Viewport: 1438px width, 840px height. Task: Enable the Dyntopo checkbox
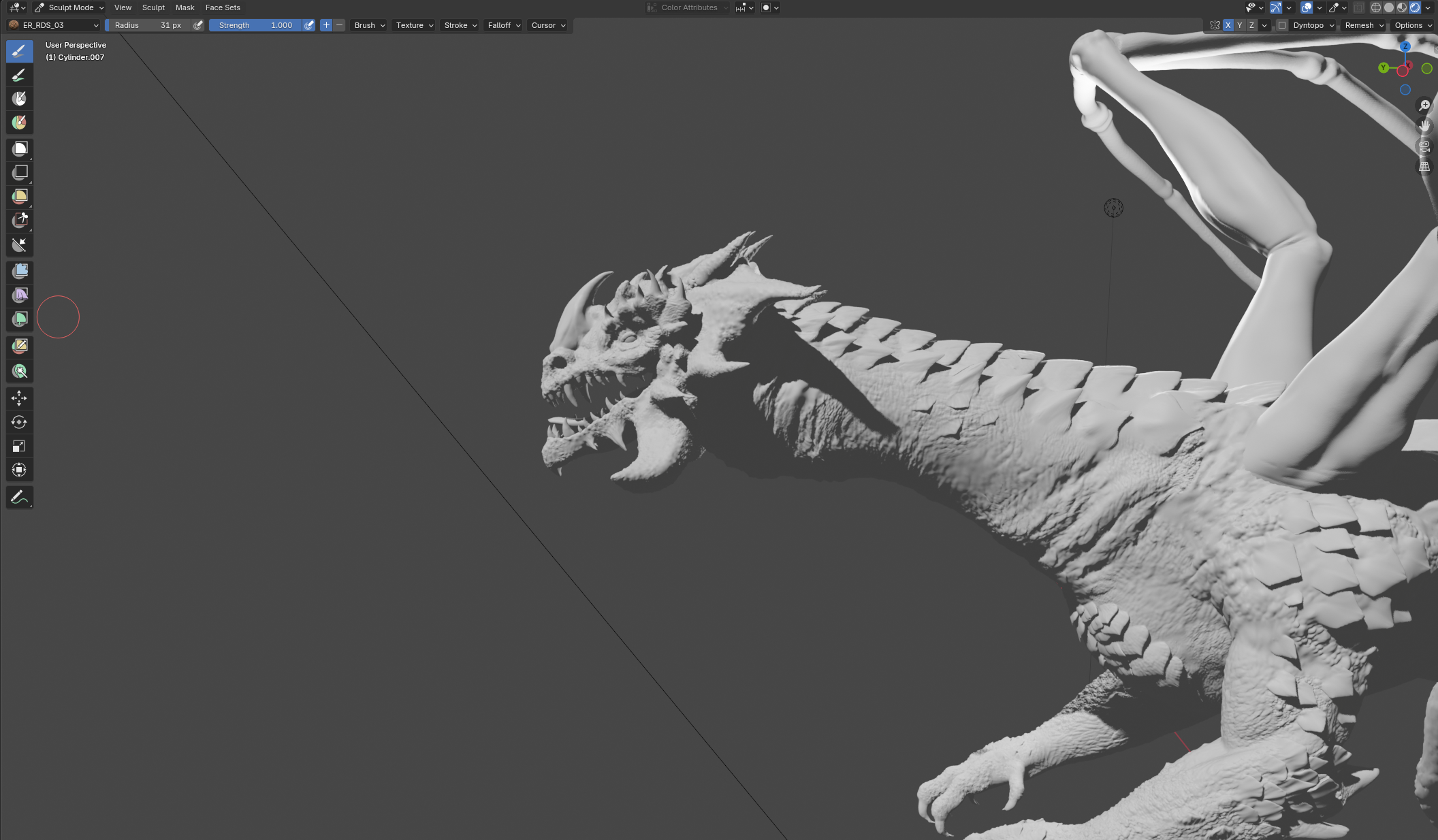[x=1282, y=25]
